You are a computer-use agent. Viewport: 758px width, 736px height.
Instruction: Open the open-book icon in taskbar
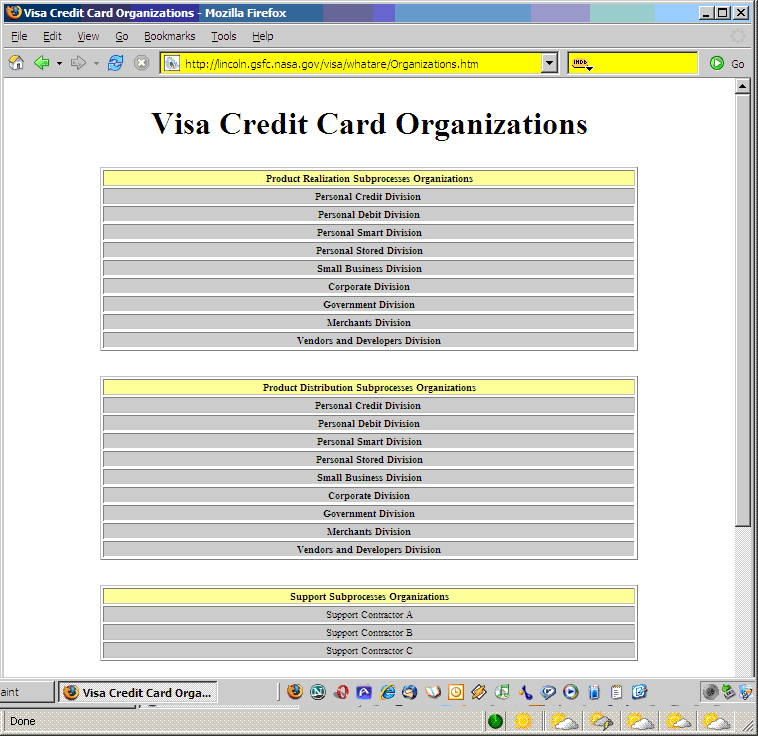click(433, 692)
